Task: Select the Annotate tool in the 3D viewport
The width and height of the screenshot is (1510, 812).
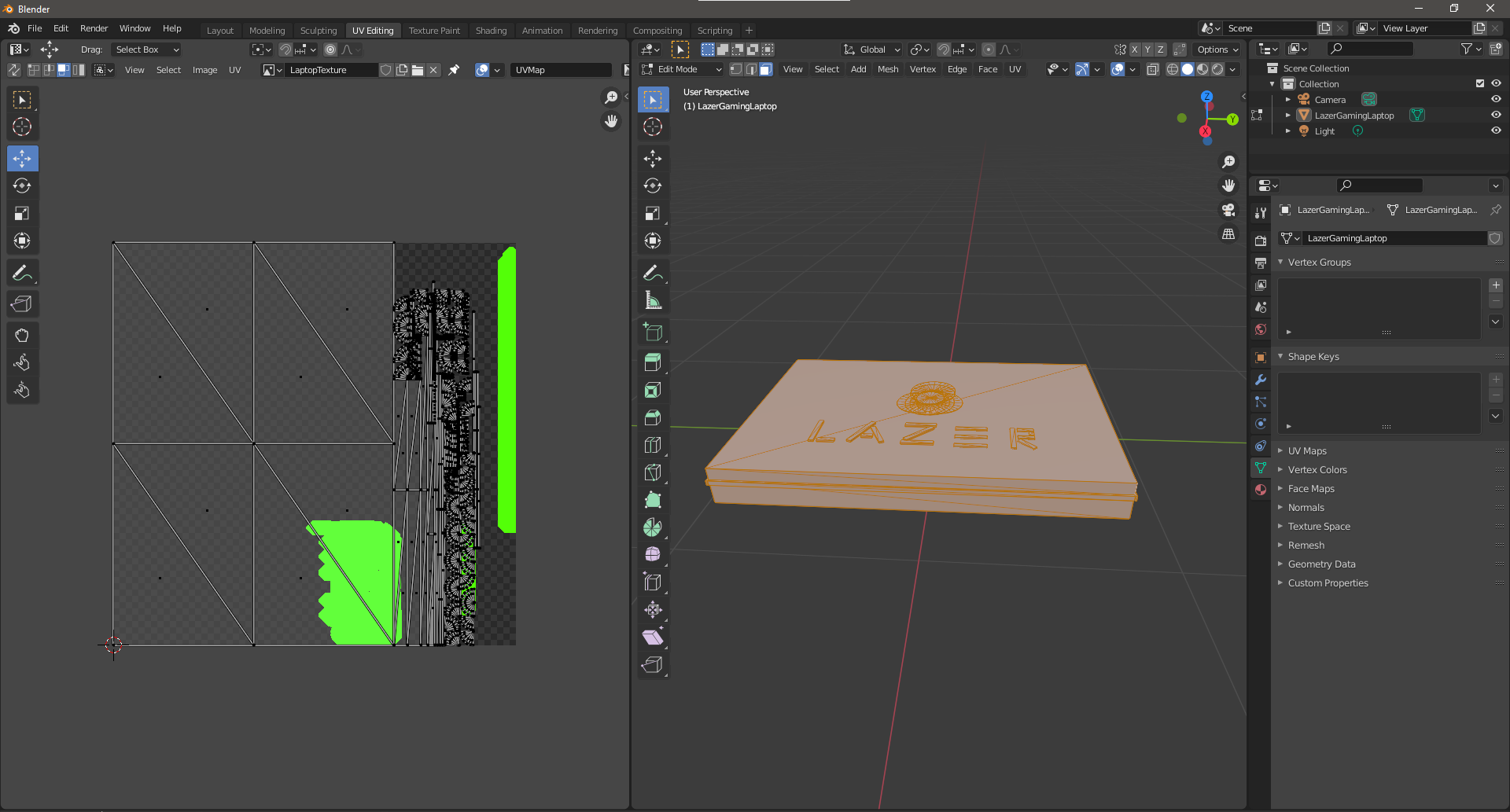Action: 653,272
